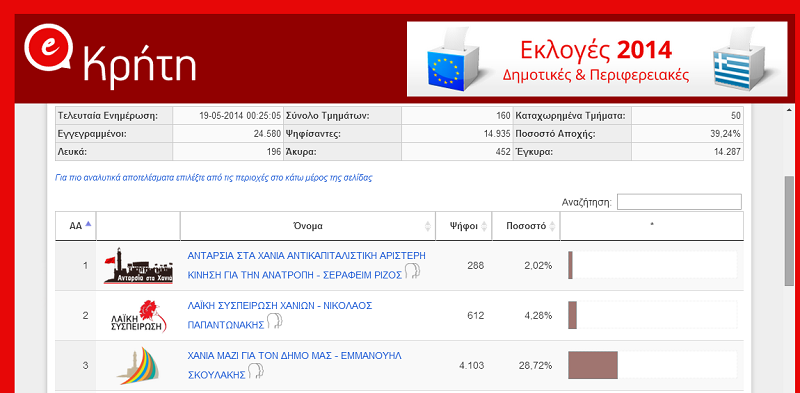Click candidates icon next to ΣΕΡΑΦΕΙΜ ΡΙΖΟΣ
800x393 pixels.
tap(412, 272)
